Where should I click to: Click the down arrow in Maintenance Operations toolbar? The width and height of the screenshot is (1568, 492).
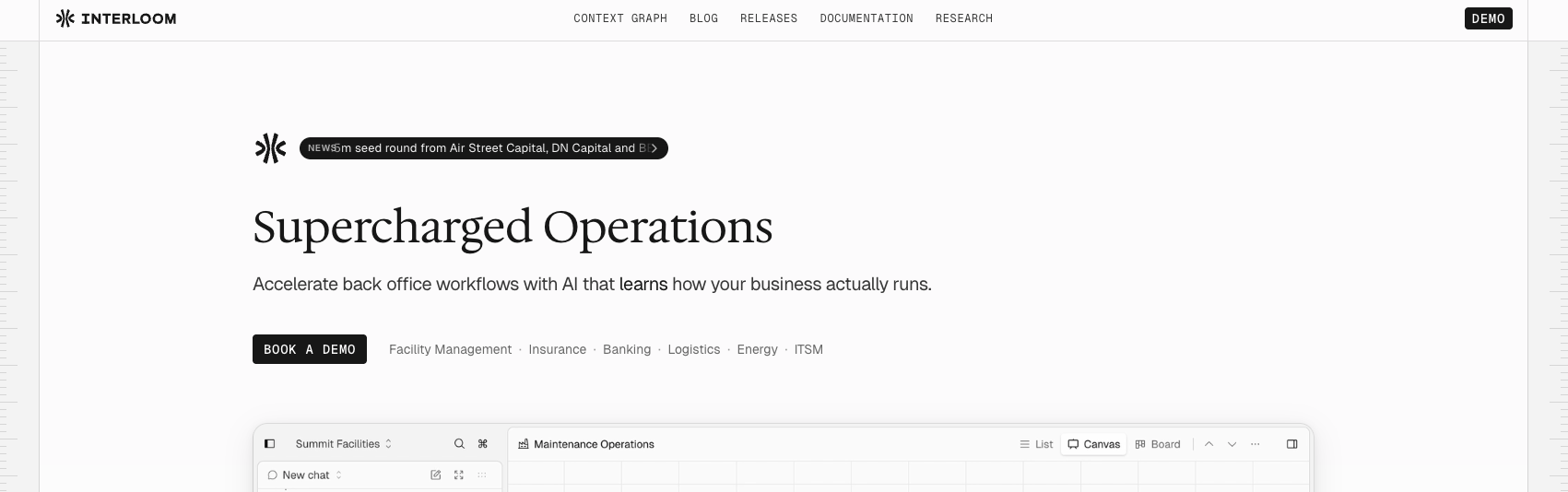1232,444
